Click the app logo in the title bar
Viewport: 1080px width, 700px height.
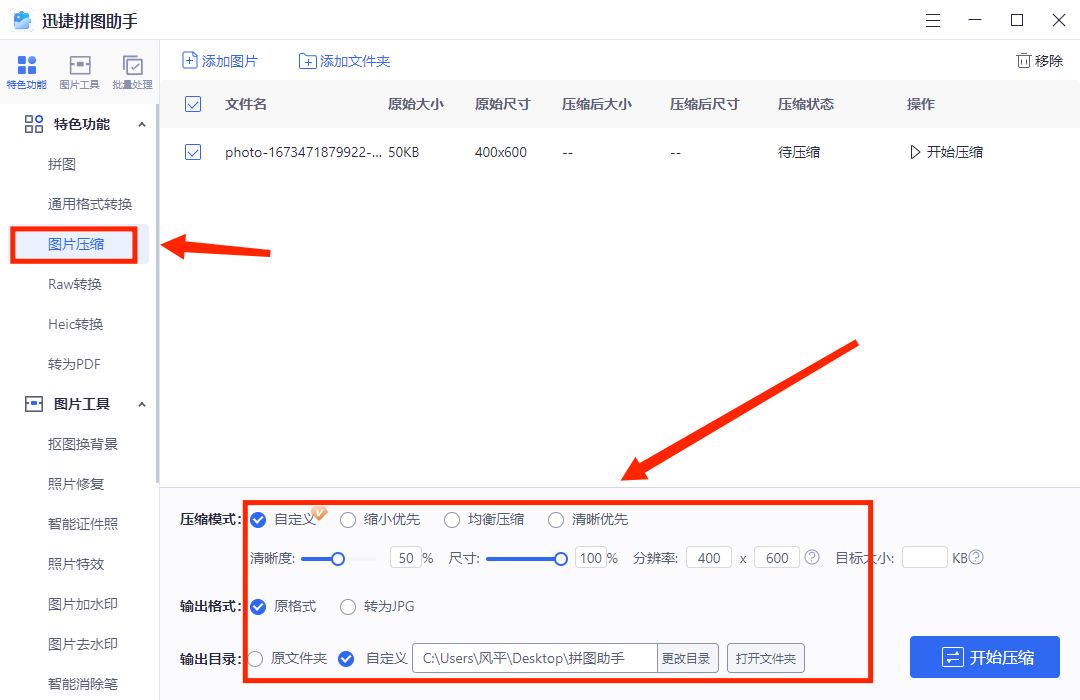point(22,19)
